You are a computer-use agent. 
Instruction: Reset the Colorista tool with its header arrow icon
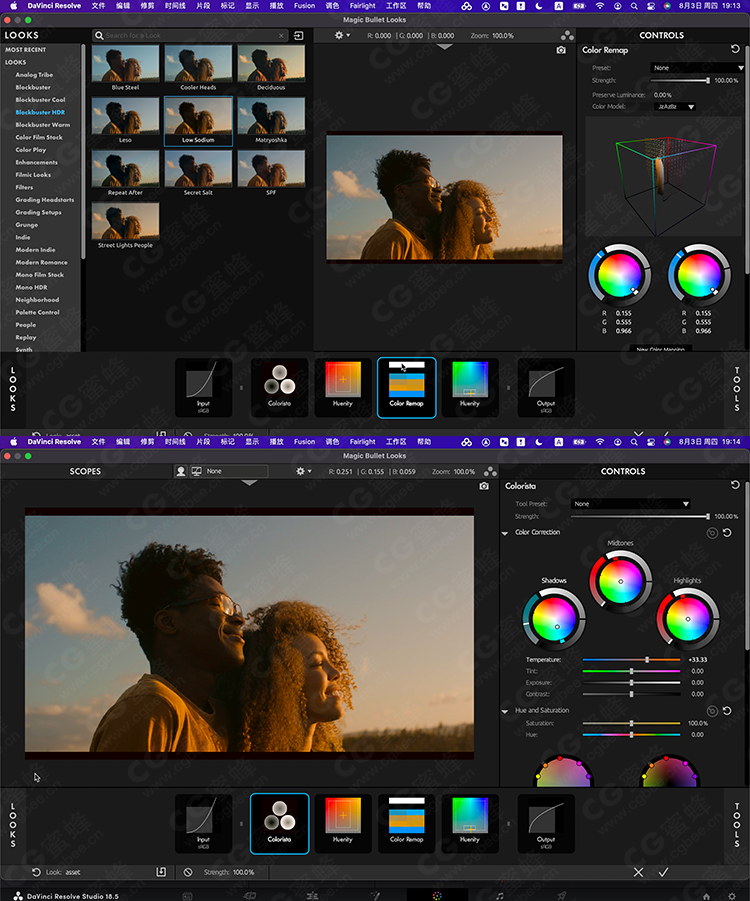click(735, 485)
